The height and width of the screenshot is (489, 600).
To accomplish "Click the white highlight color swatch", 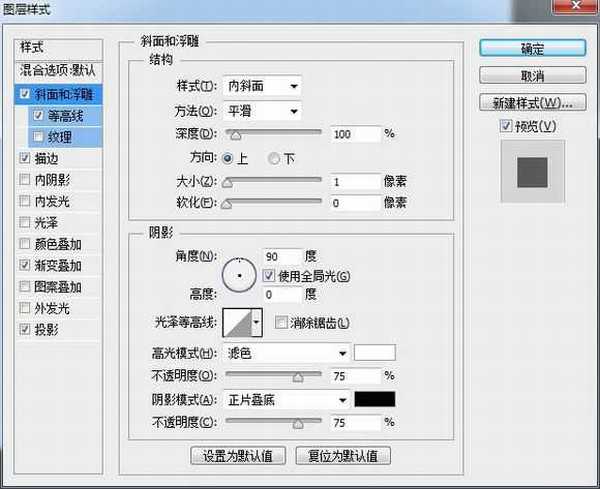I will pos(376,352).
